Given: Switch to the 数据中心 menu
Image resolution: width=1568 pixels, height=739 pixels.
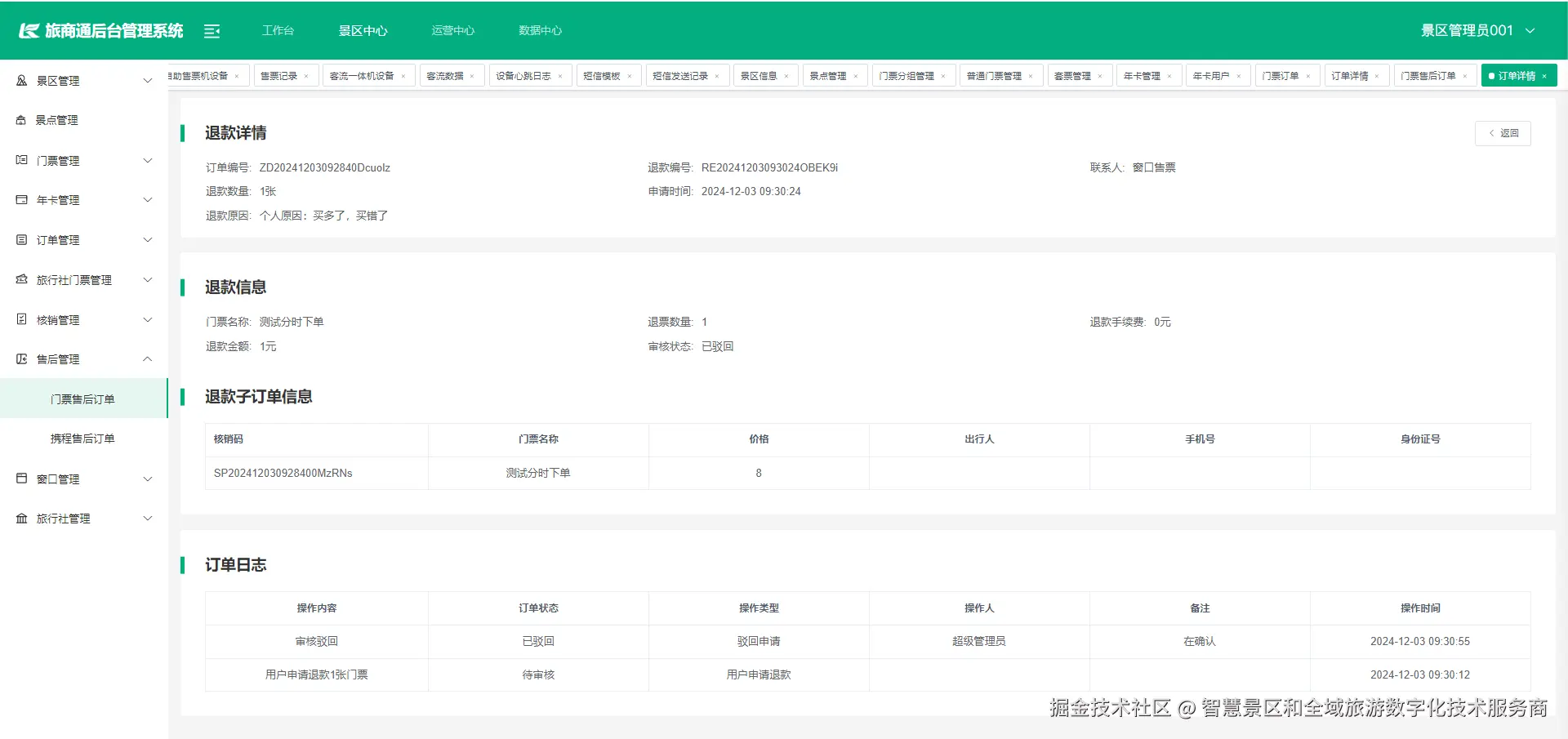Looking at the screenshot, I should tap(541, 30).
